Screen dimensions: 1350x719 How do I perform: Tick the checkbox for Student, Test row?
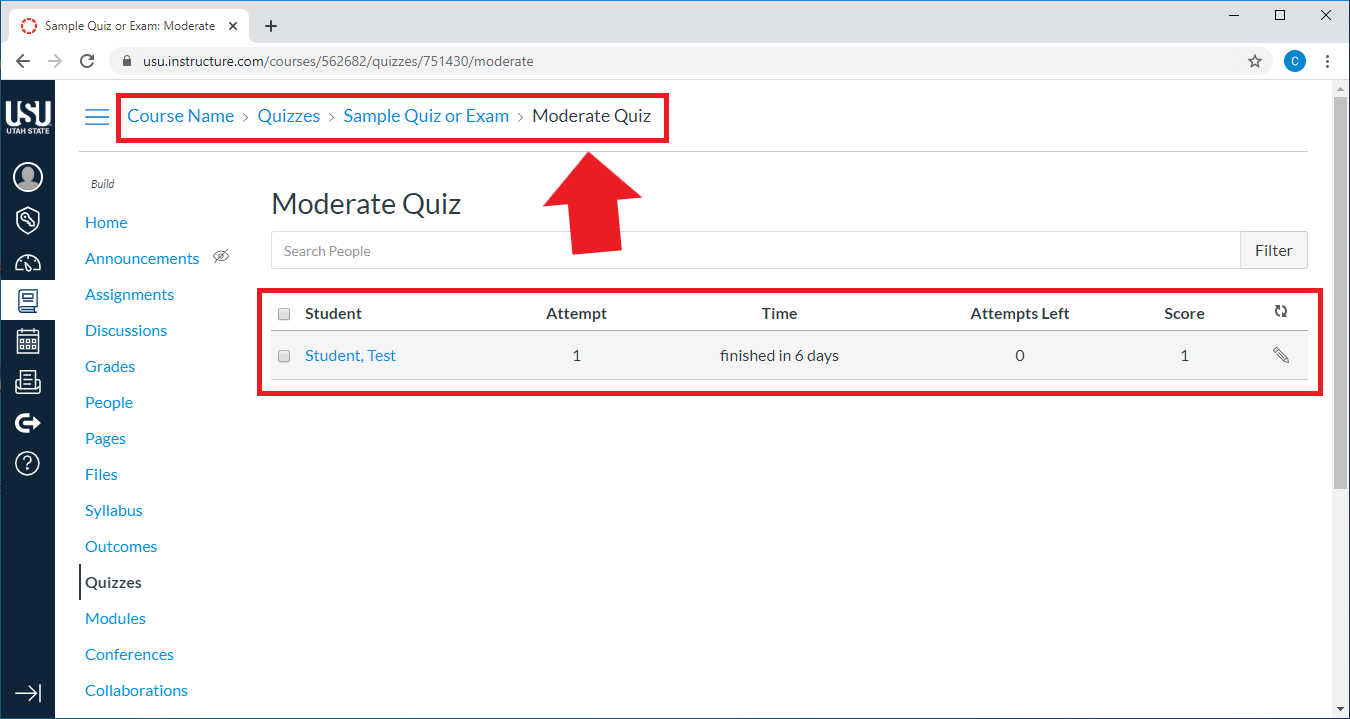pos(284,356)
